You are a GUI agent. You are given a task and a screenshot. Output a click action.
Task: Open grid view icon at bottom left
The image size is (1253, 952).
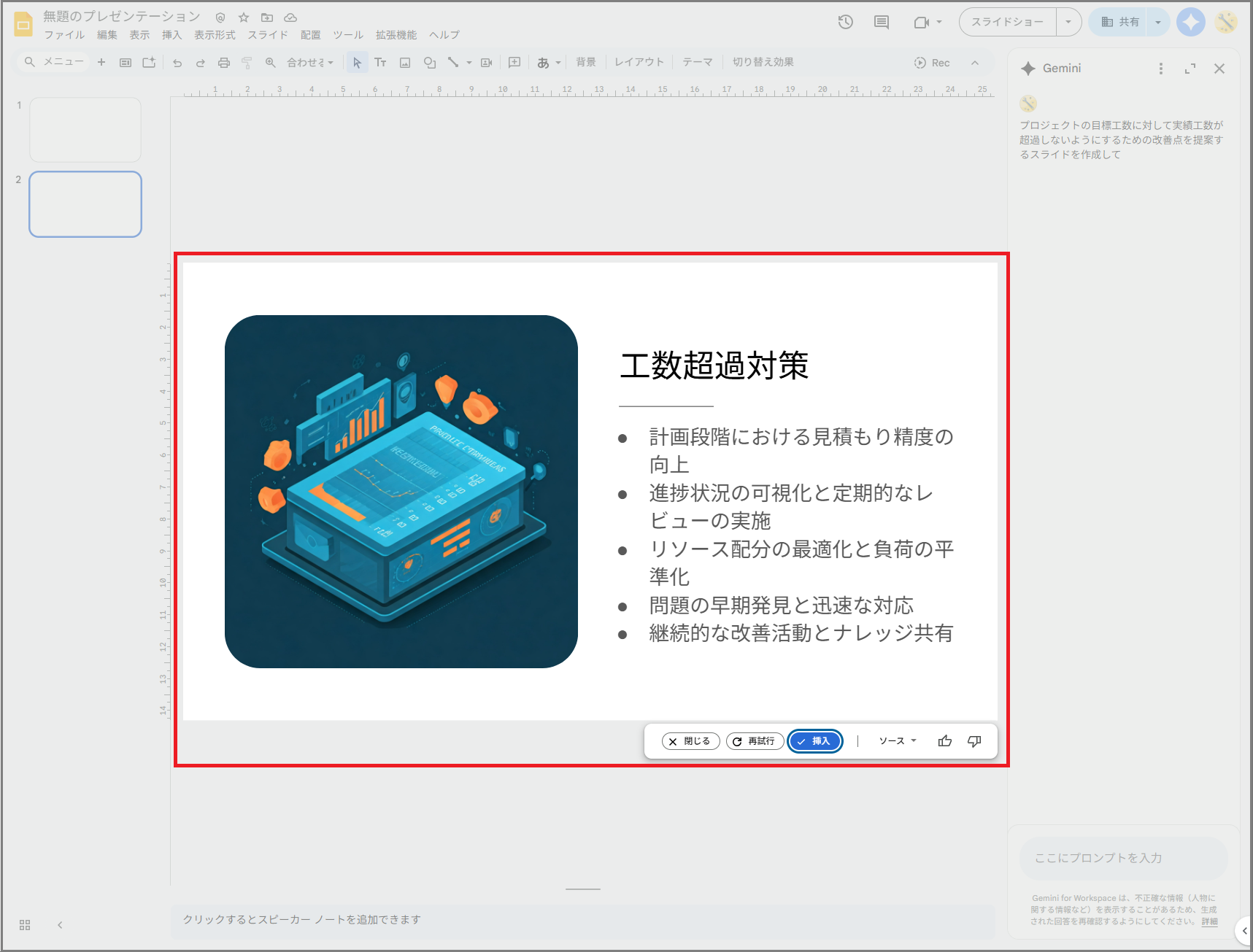point(25,925)
